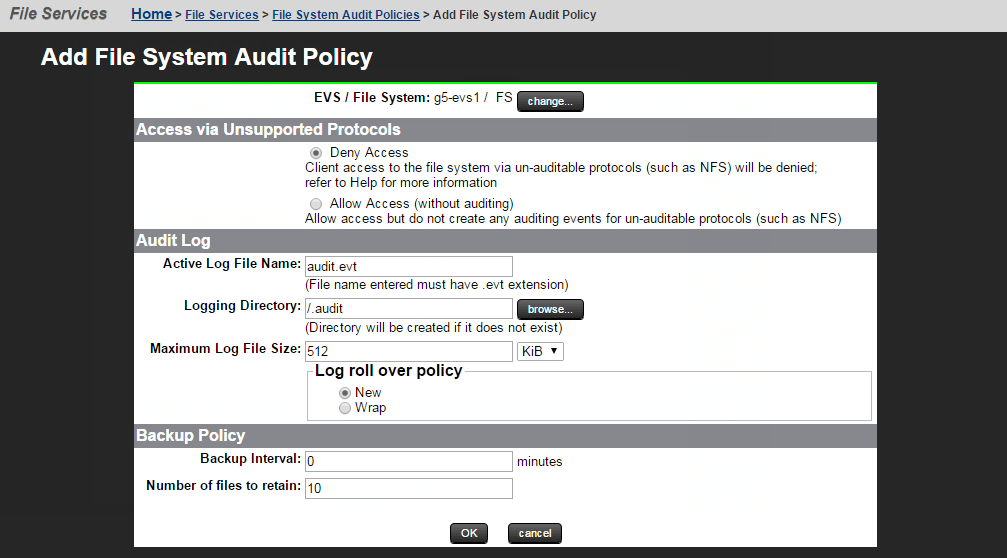Click the File Services header title
The width and height of the screenshot is (1007, 558).
(58, 14)
